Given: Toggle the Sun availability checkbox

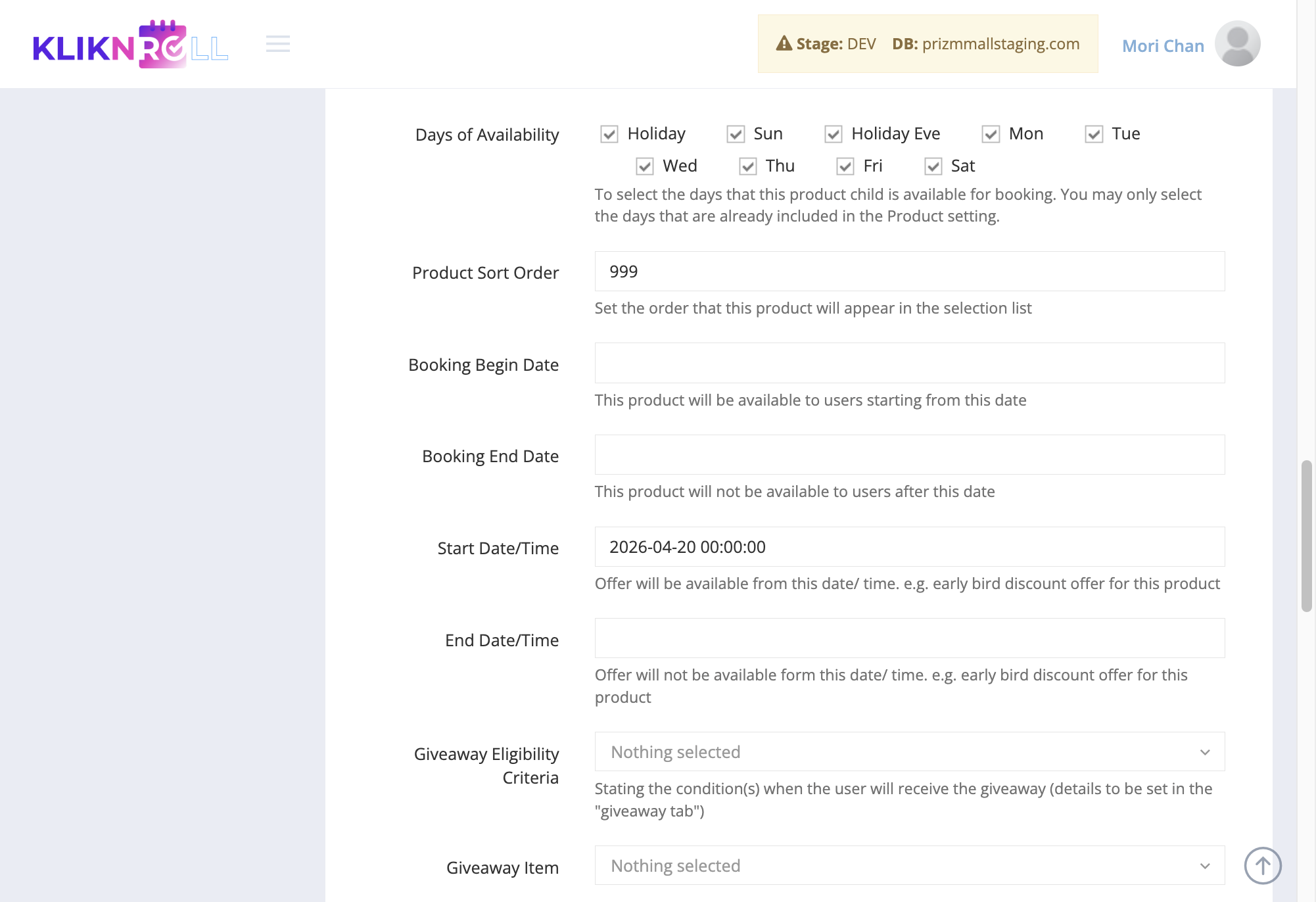Looking at the screenshot, I should (x=736, y=134).
